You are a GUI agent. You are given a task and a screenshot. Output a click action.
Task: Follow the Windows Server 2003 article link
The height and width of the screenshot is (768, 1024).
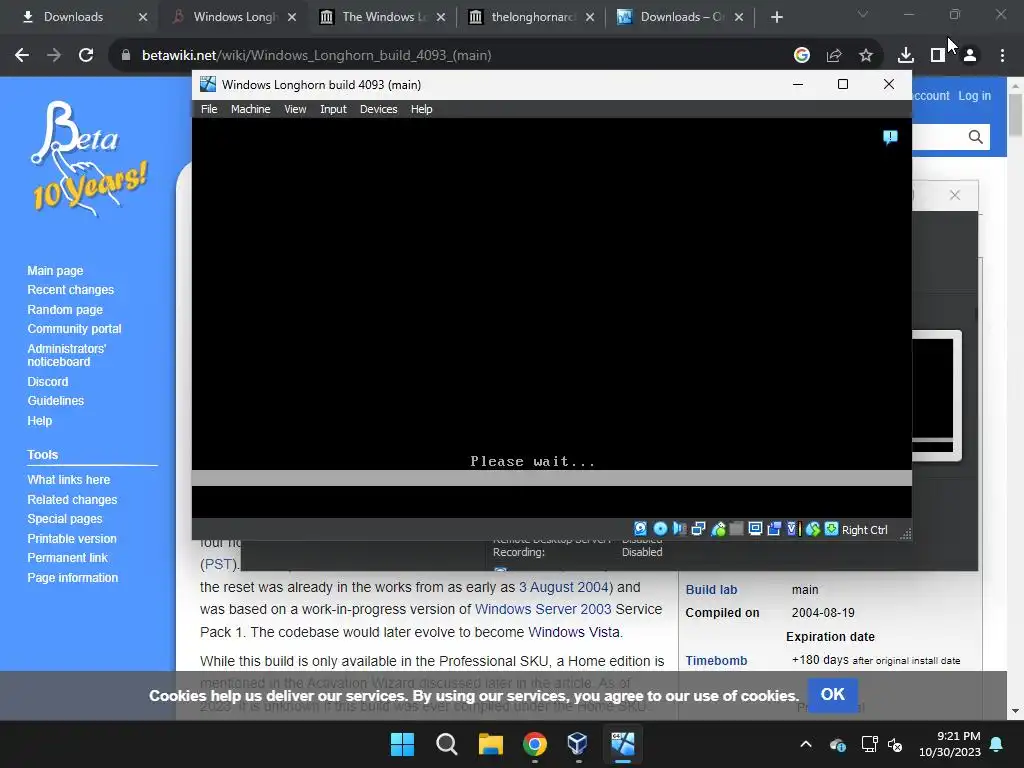(x=543, y=609)
